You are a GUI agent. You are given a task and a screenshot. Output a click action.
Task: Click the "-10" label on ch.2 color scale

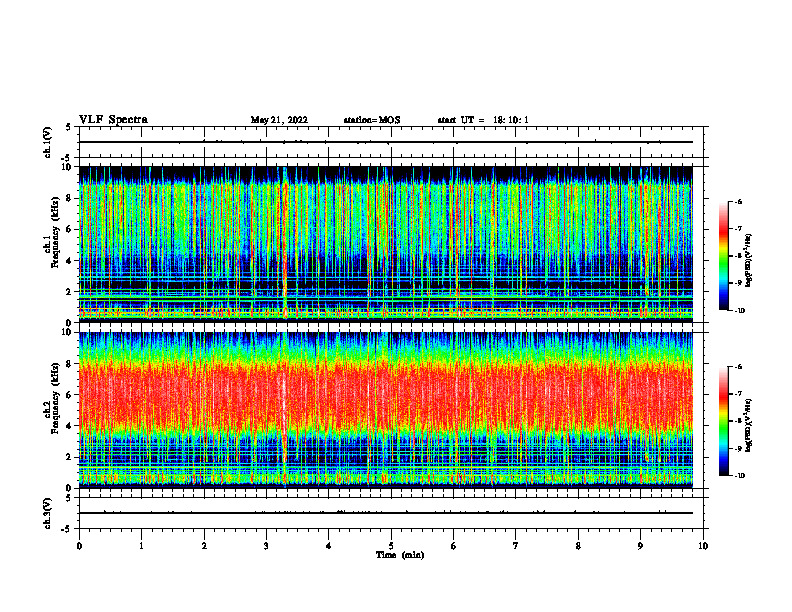pos(739,476)
